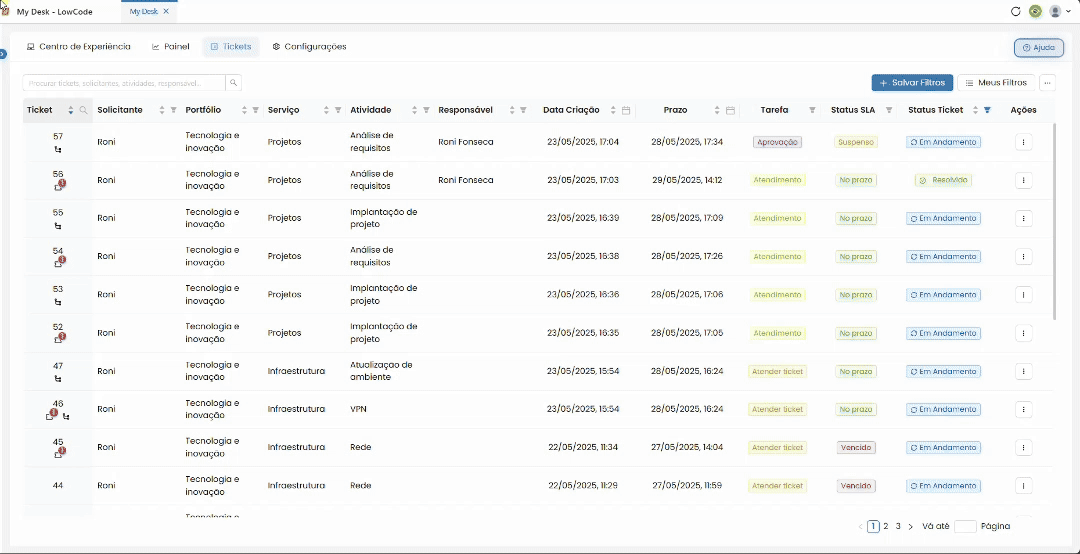The width and height of the screenshot is (1080, 554).
Task: Open actions menu for ticket 54
Action: point(1024,256)
